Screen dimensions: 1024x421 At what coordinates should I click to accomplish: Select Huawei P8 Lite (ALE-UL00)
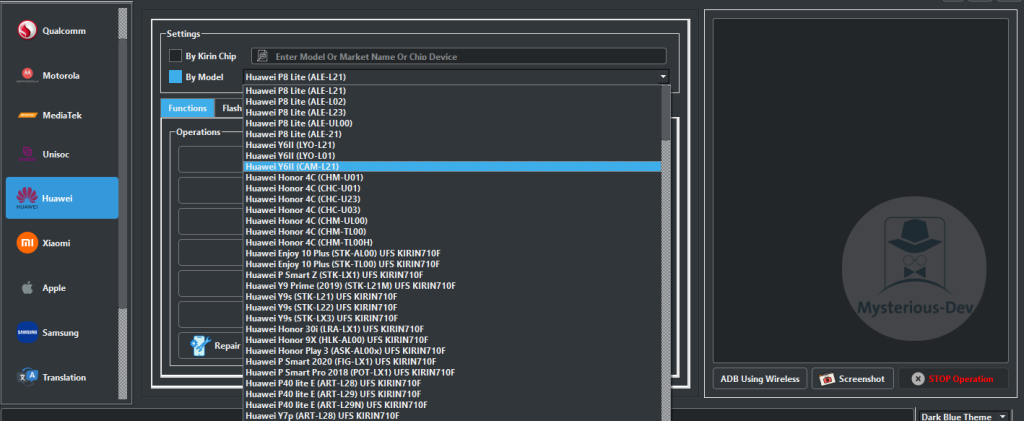[451, 123]
